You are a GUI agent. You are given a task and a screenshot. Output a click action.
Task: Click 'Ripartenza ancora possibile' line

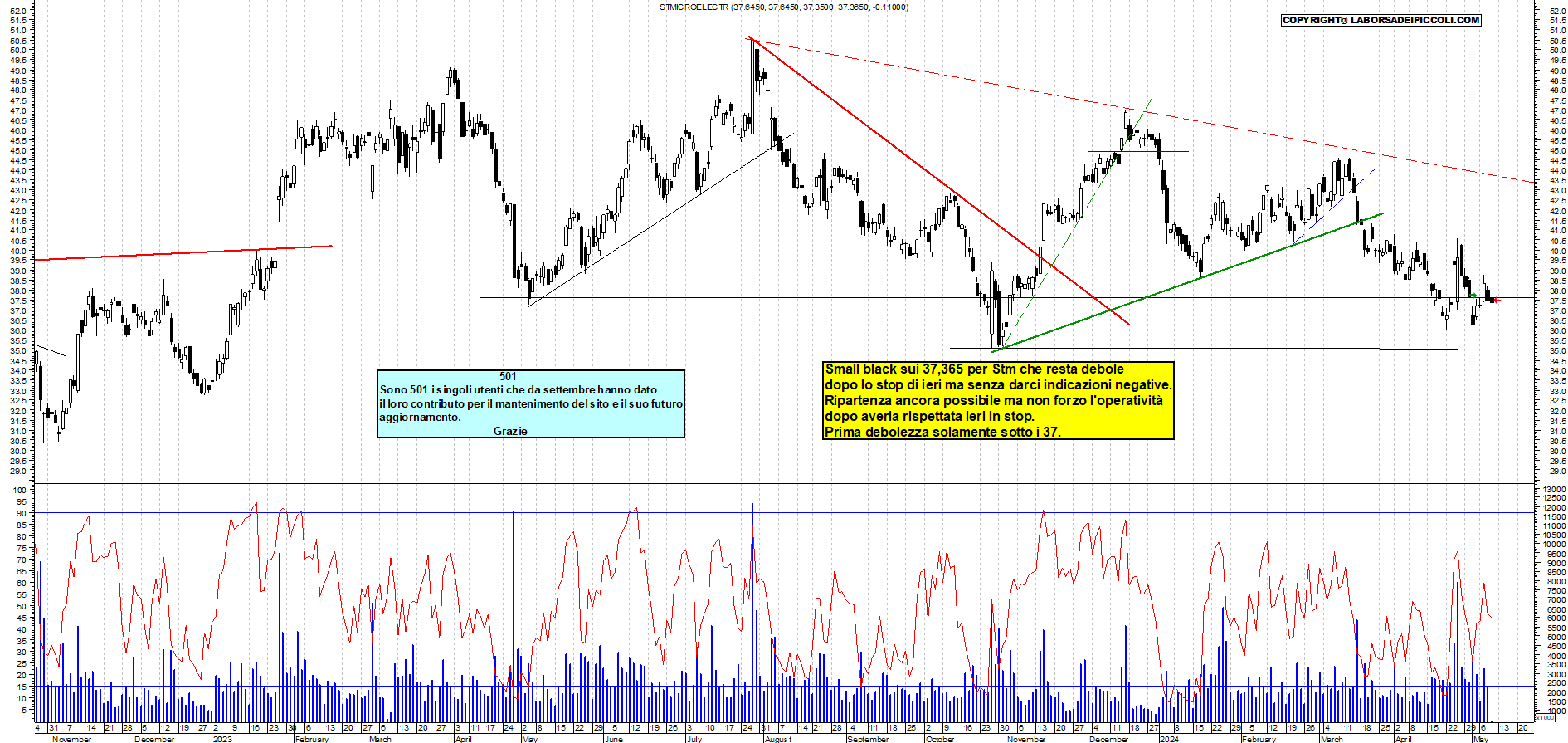[994, 400]
